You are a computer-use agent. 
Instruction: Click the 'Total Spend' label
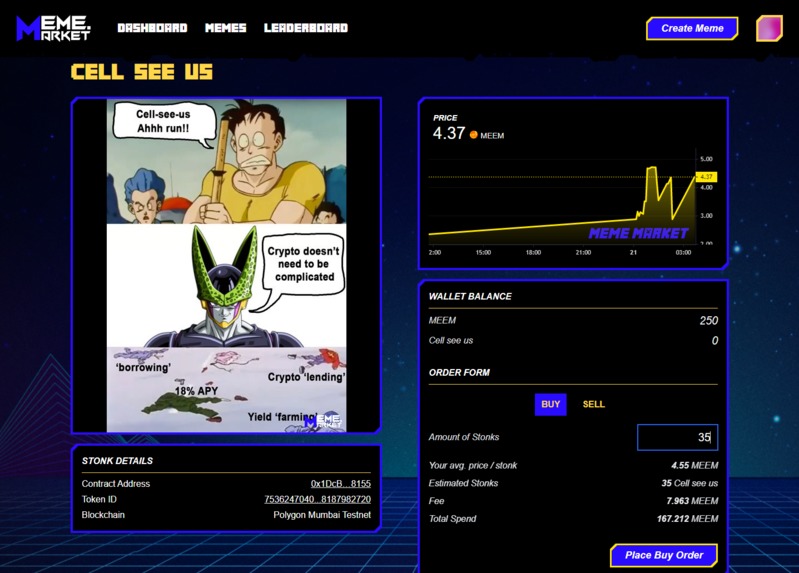click(x=452, y=519)
